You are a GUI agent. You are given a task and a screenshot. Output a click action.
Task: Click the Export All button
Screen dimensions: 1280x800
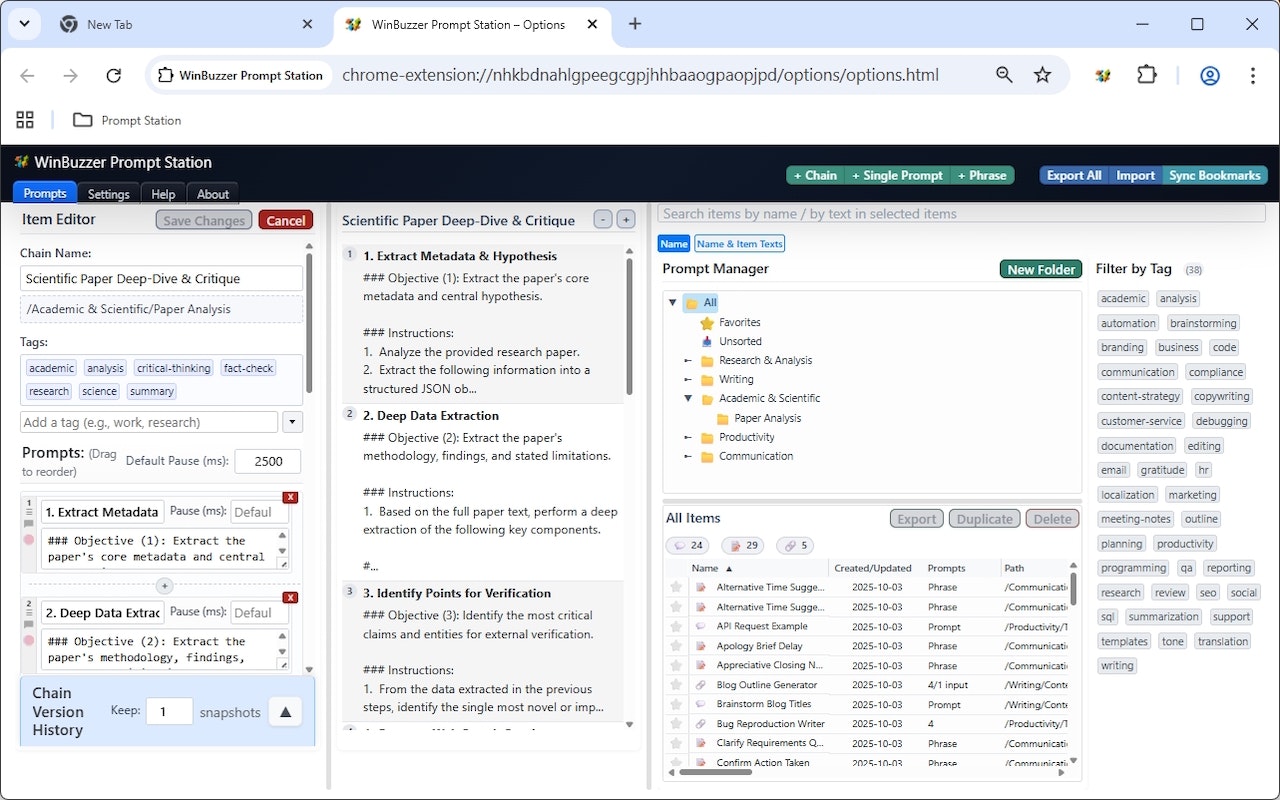1074,175
